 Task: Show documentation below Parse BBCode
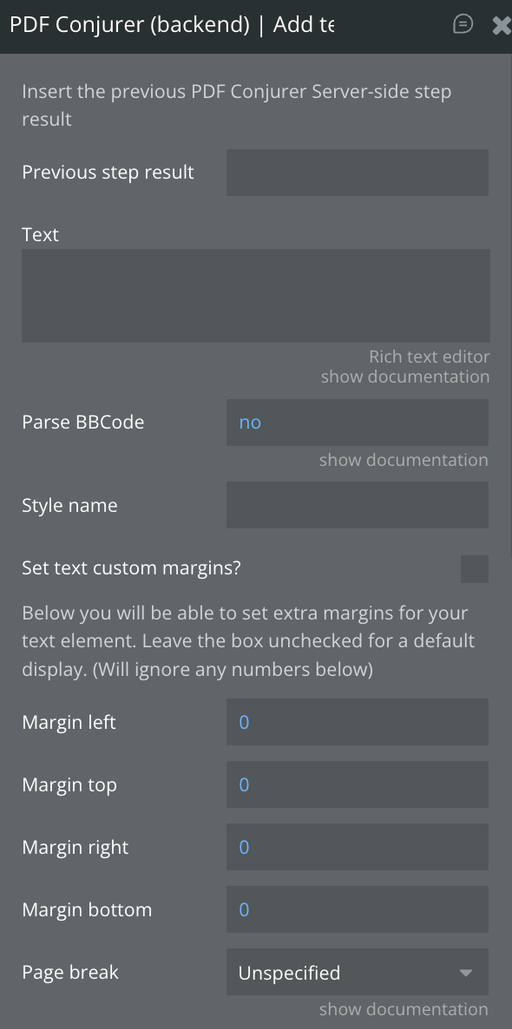[404, 460]
